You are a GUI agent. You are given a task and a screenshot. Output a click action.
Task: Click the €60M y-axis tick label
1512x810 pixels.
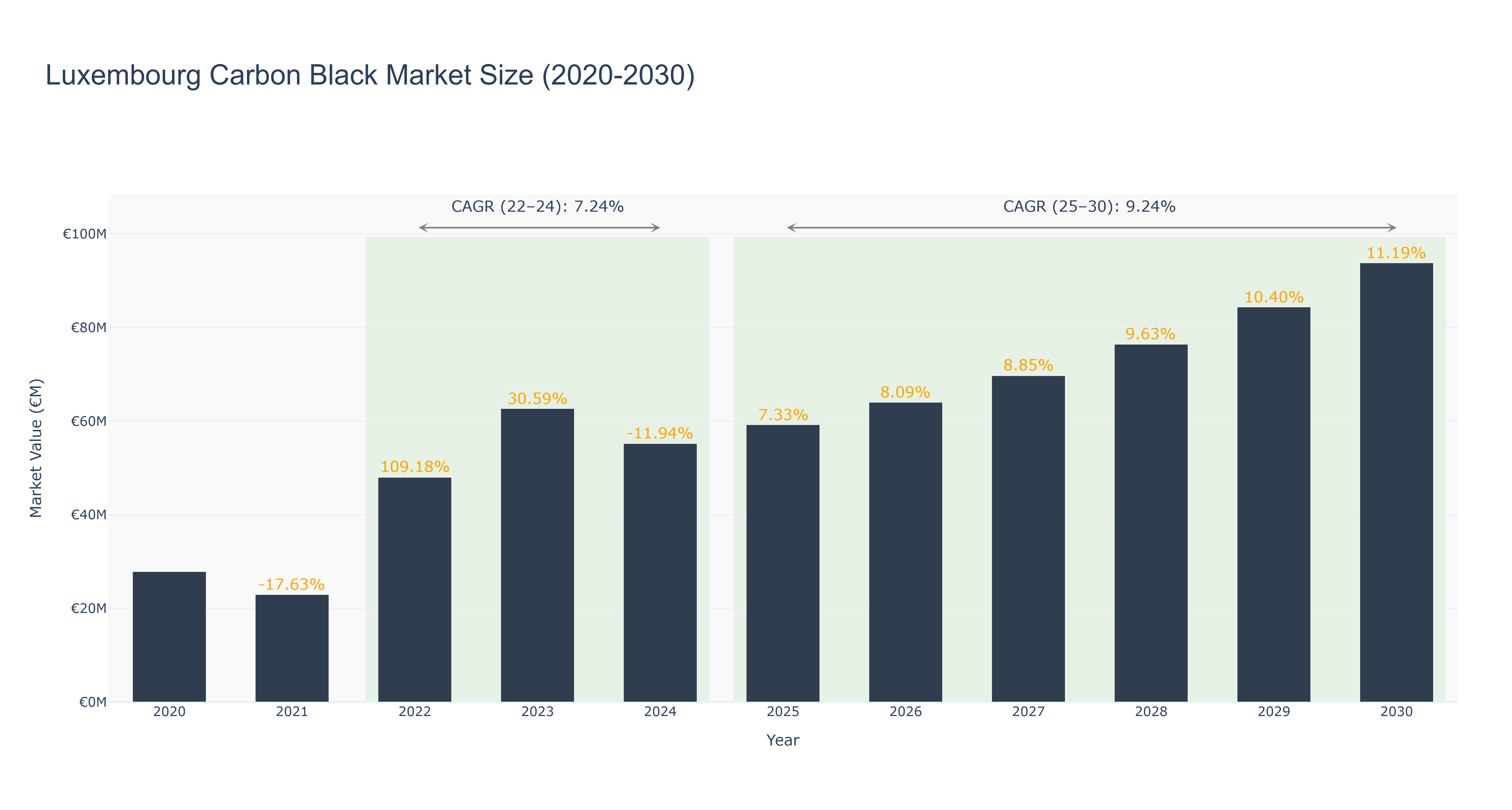pos(89,421)
